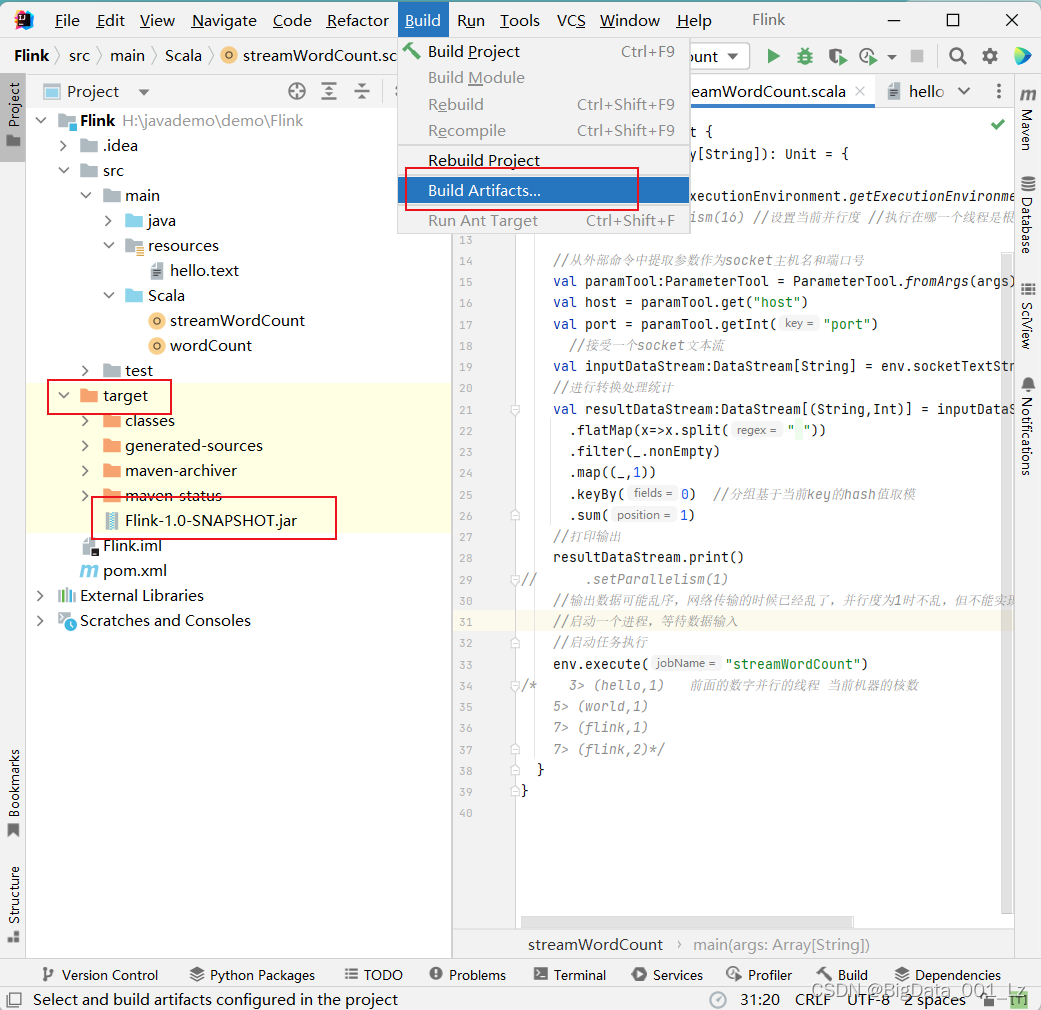Click the CRLF line separator in status bar
This screenshot has width=1041, height=1010.
click(813, 999)
